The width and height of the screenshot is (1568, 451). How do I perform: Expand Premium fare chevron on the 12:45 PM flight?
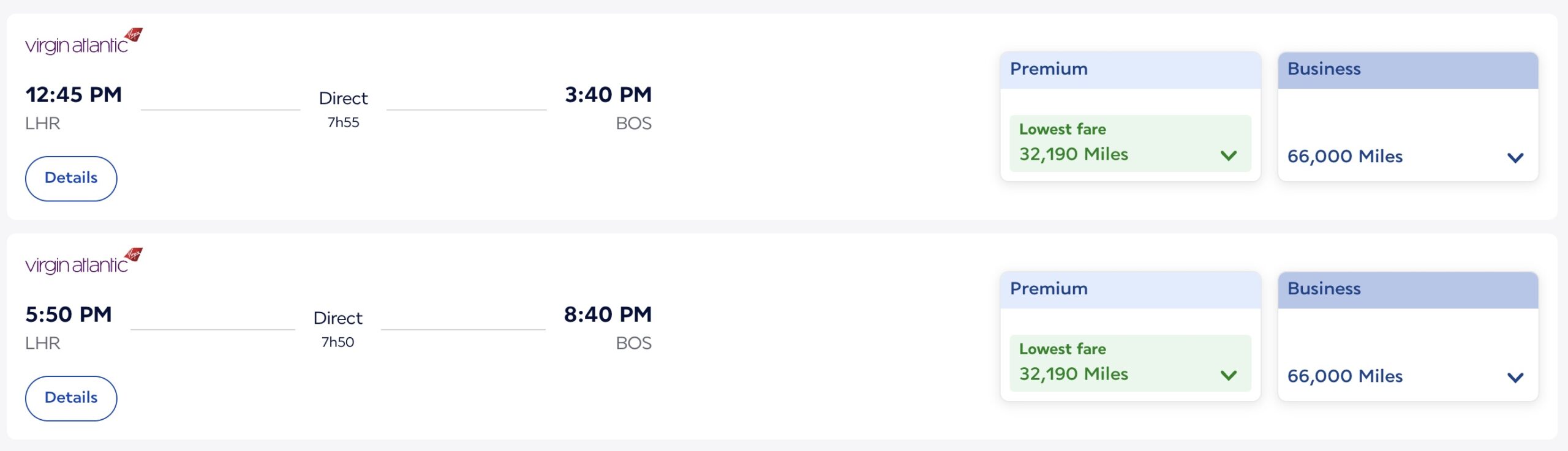(1228, 155)
